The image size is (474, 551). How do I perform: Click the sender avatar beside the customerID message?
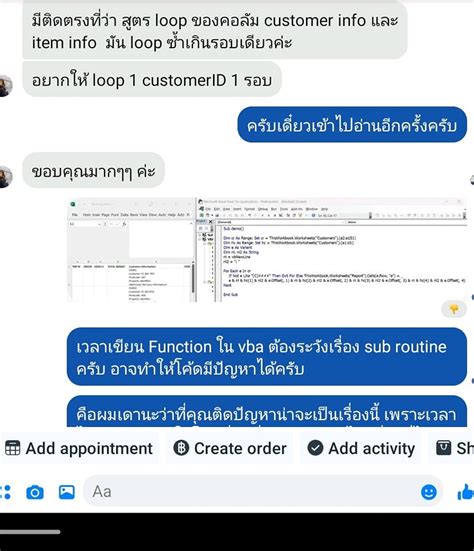point(5,86)
